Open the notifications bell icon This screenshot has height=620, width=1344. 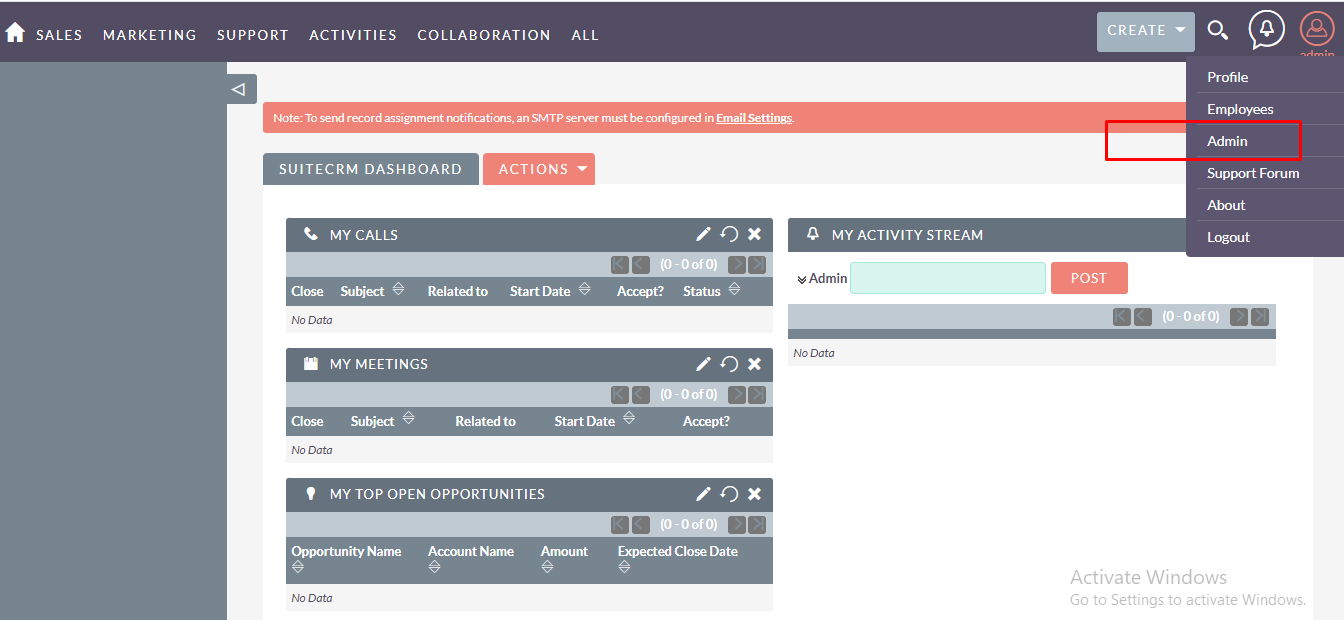click(1267, 29)
